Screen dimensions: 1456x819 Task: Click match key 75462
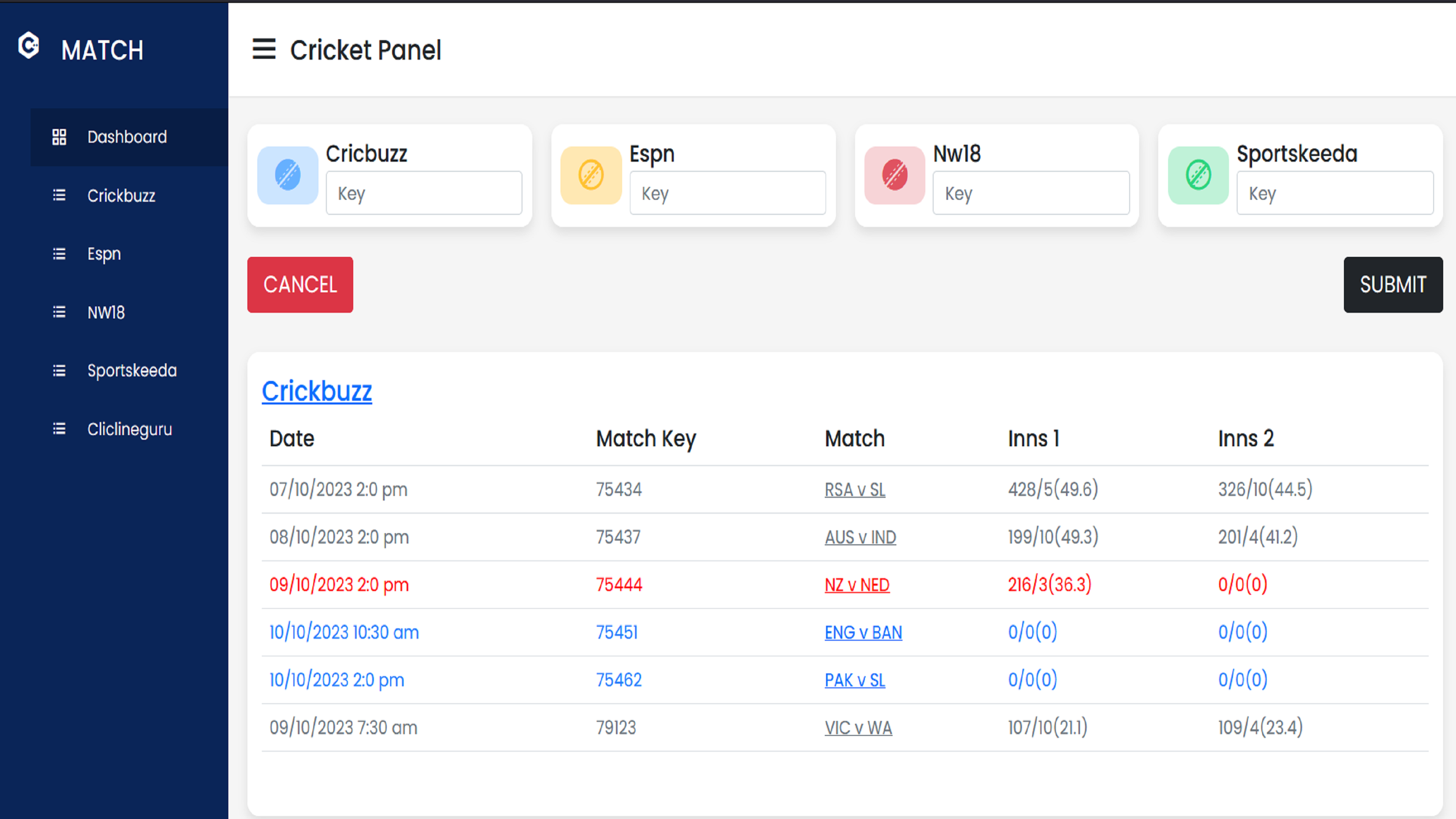tap(619, 679)
